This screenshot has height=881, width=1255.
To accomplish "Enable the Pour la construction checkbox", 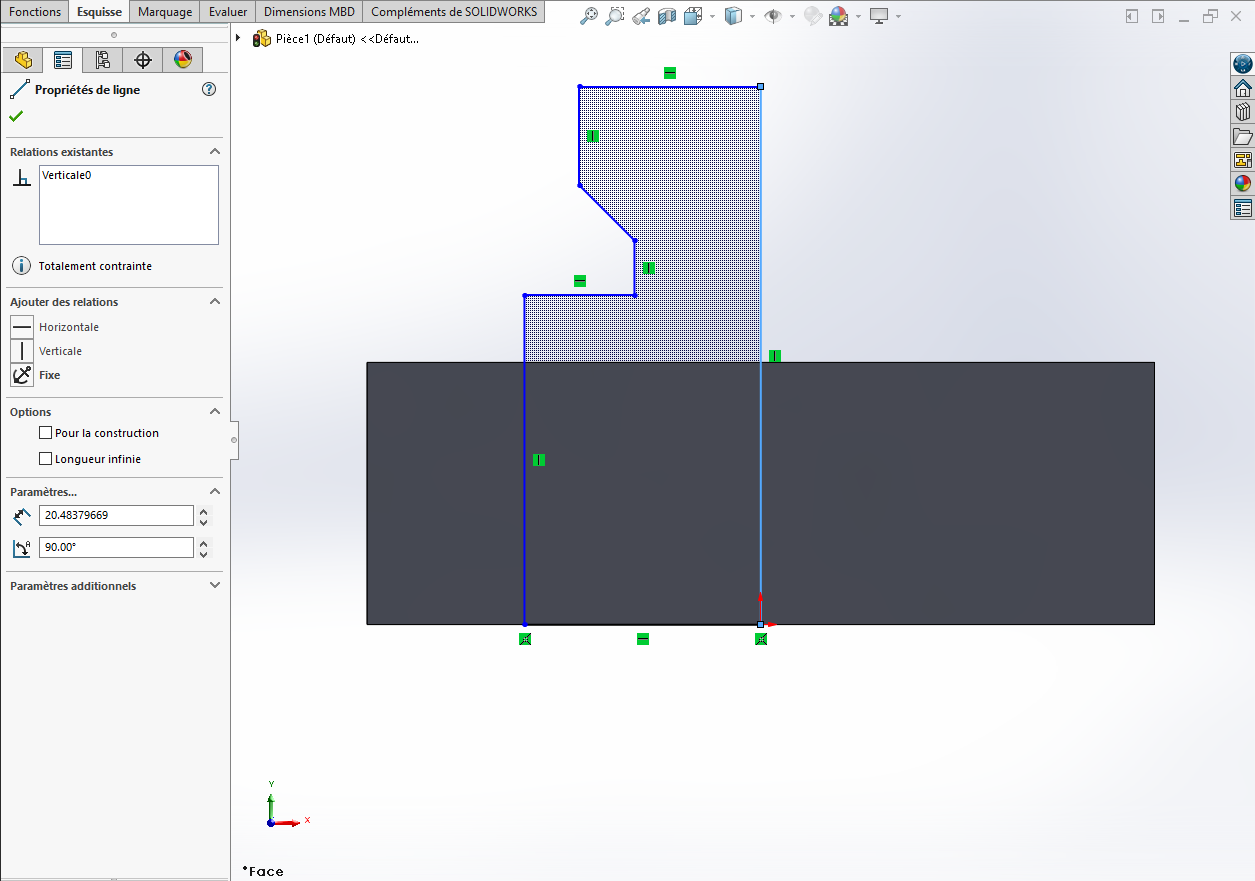I will pos(45,433).
